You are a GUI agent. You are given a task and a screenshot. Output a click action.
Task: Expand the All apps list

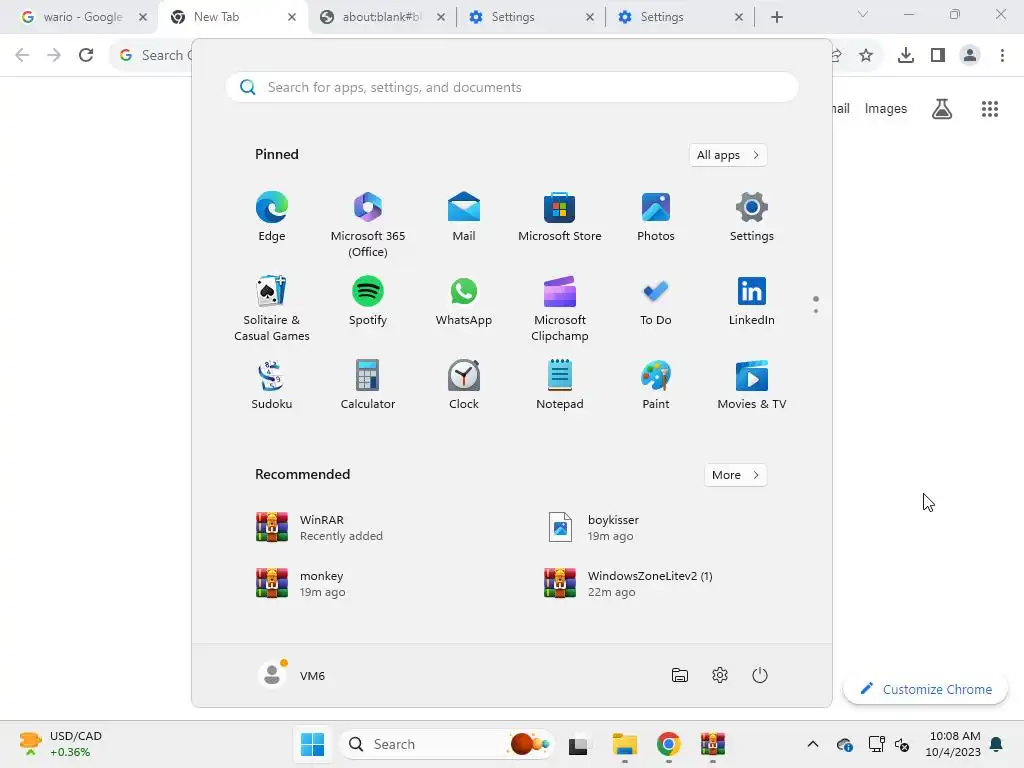pyautogui.click(x=728, y=155)
